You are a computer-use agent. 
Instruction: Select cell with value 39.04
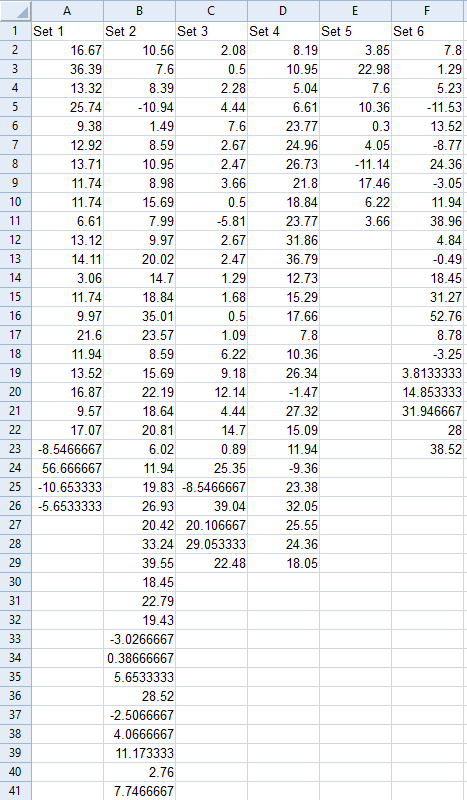pos(211,506)
